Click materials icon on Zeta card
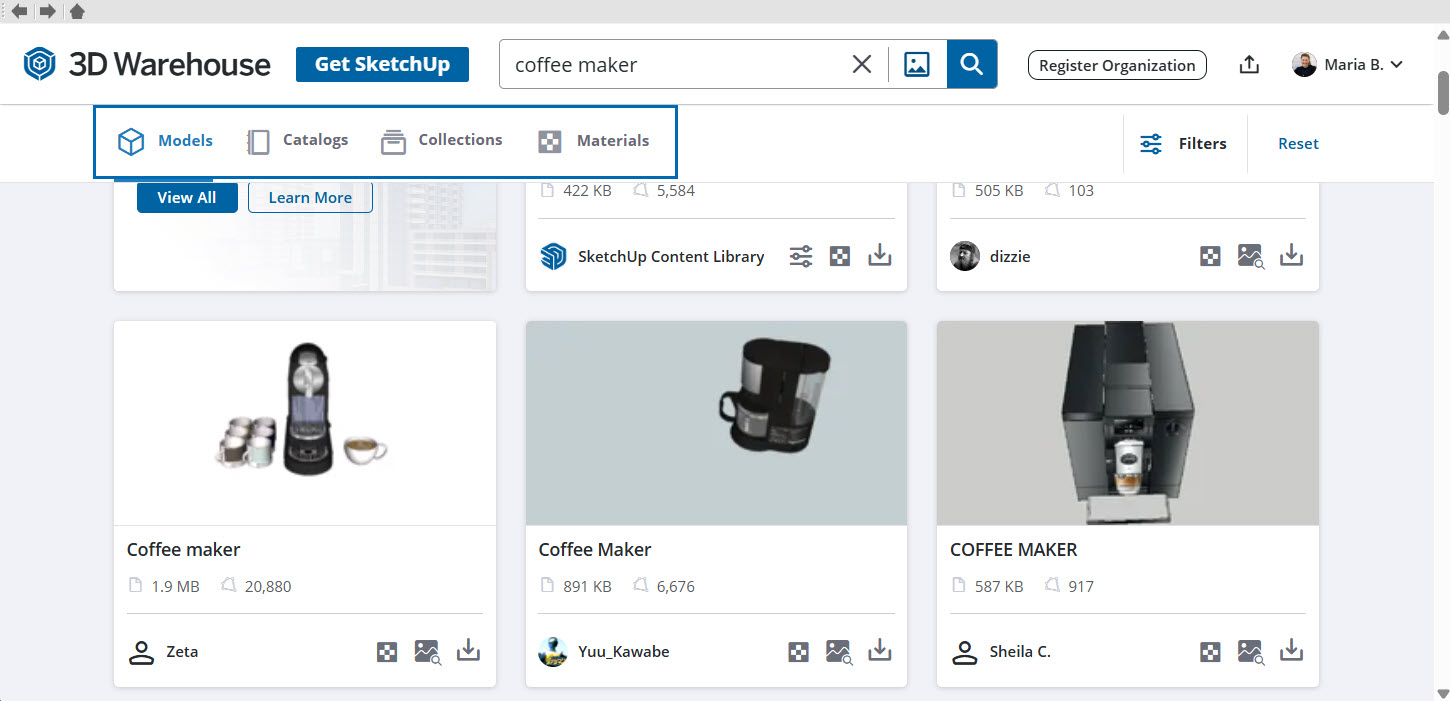The height and width of the screenshot is (701, 1450). (x=387, y=652)
